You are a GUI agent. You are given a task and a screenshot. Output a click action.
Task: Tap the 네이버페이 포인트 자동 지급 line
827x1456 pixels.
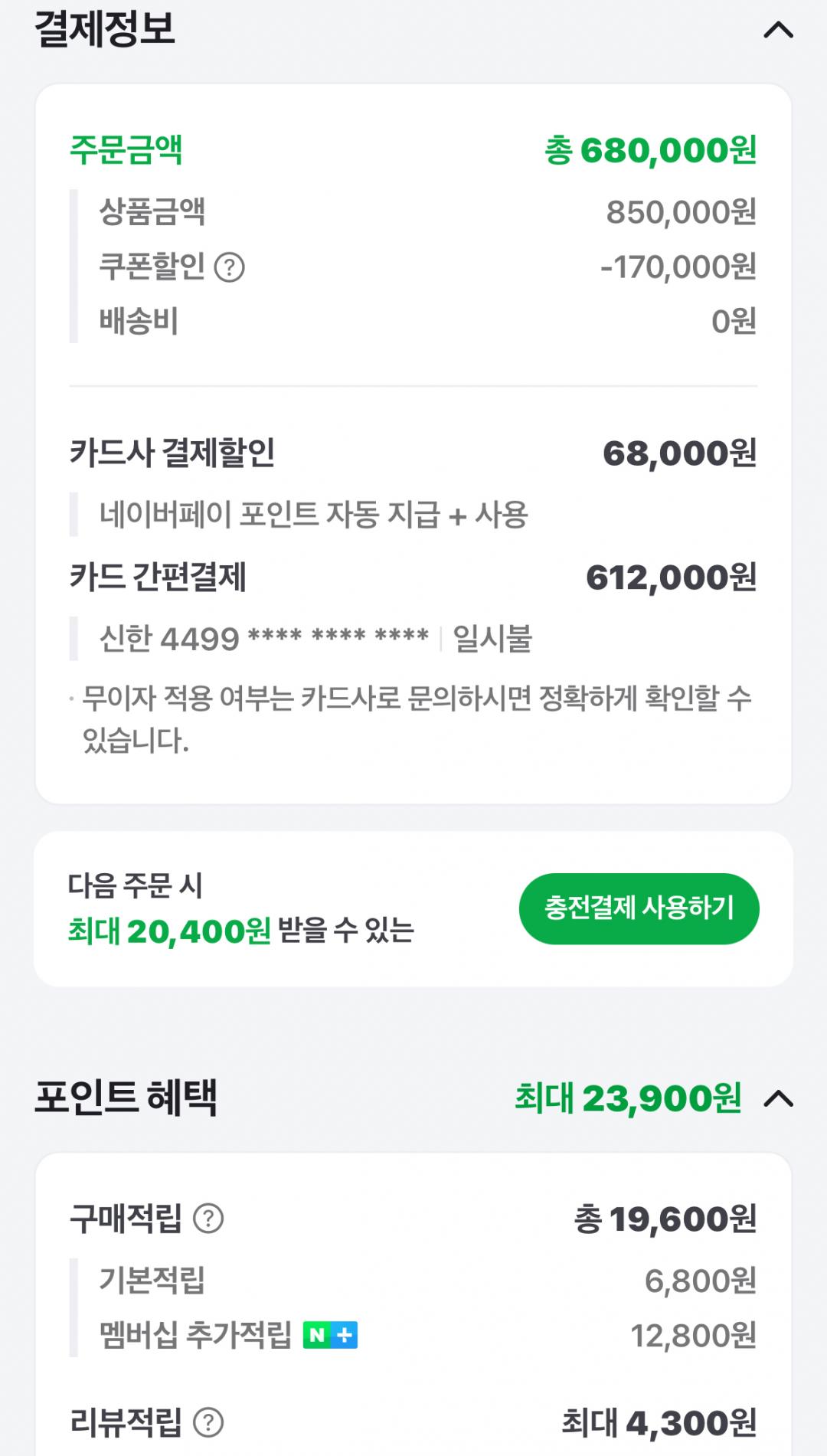tap(314, 515)
